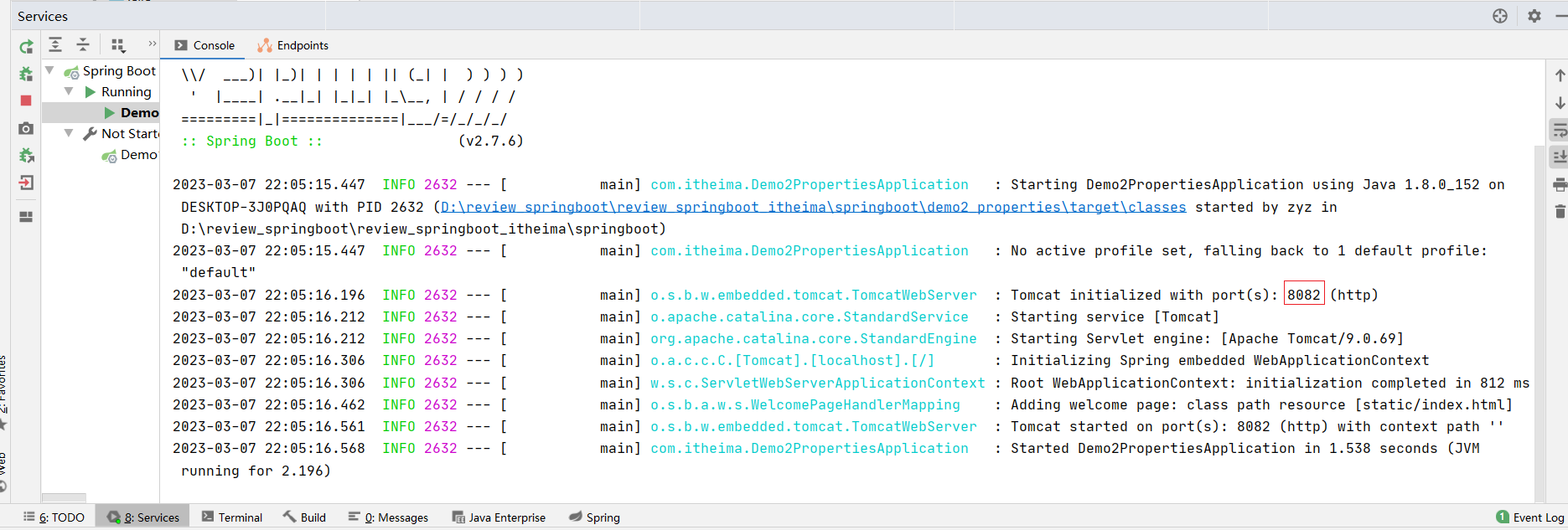The width and height of the screenshot is (1568, 530).
Task: Print the console output
Action: point(1559,184)
